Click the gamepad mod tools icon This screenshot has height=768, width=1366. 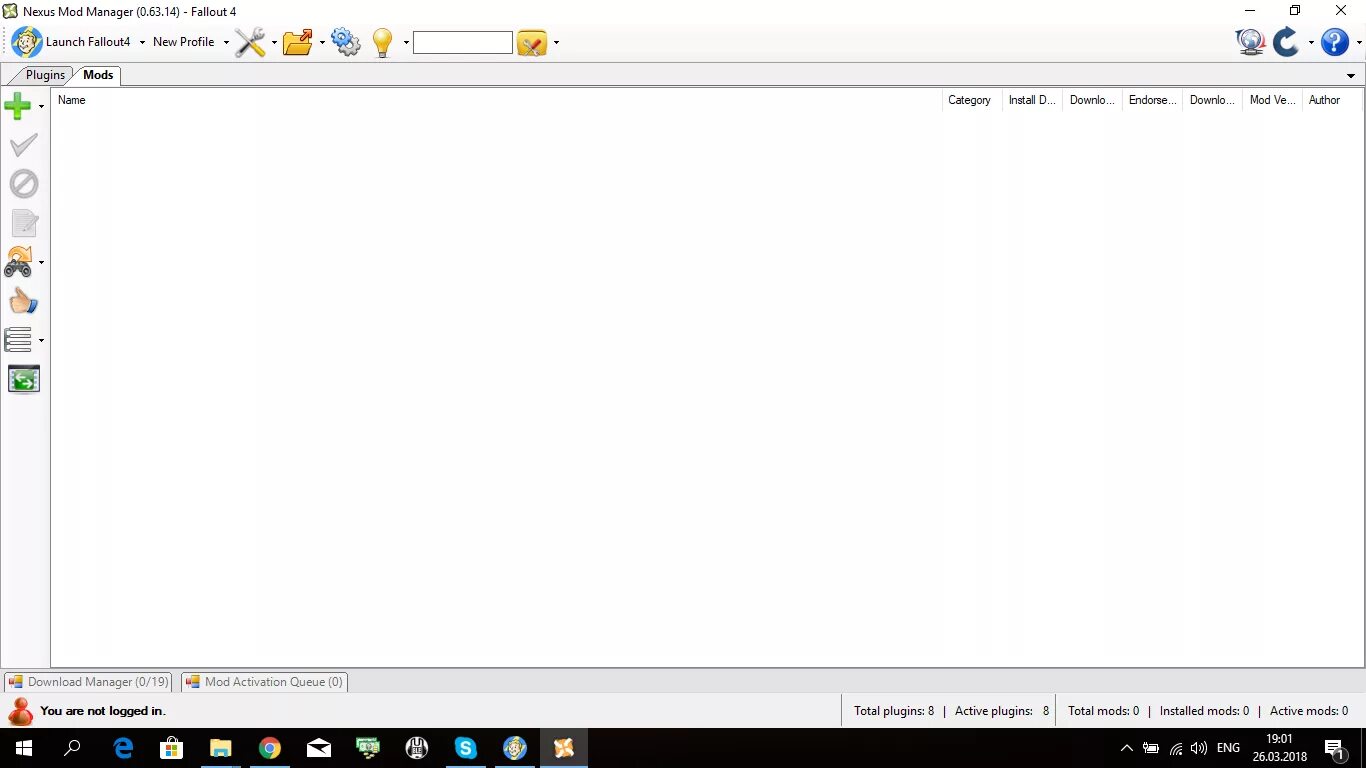tap(18, 262)
